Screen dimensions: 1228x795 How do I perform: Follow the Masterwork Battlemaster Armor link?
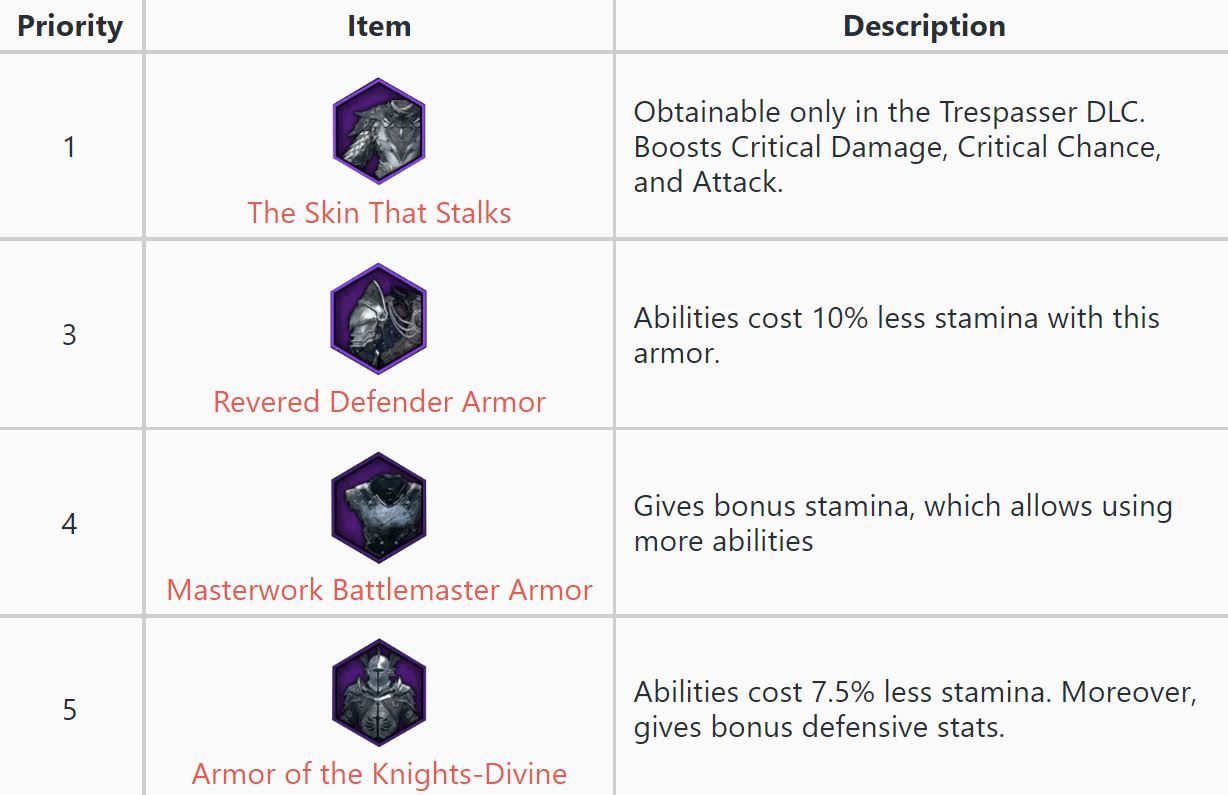[379, 590]
